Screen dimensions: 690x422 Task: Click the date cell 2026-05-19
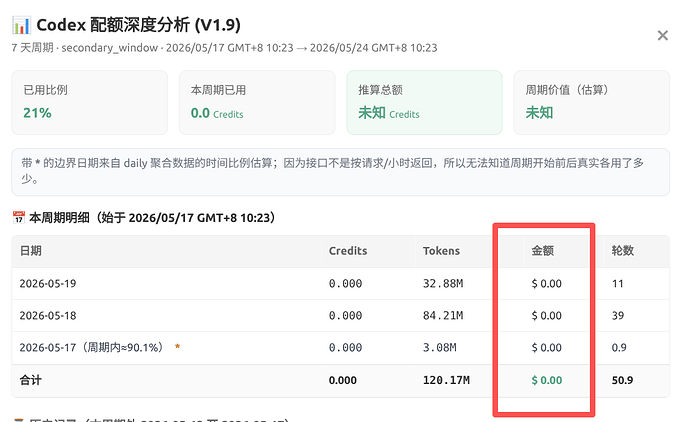[x=48, y=283]
